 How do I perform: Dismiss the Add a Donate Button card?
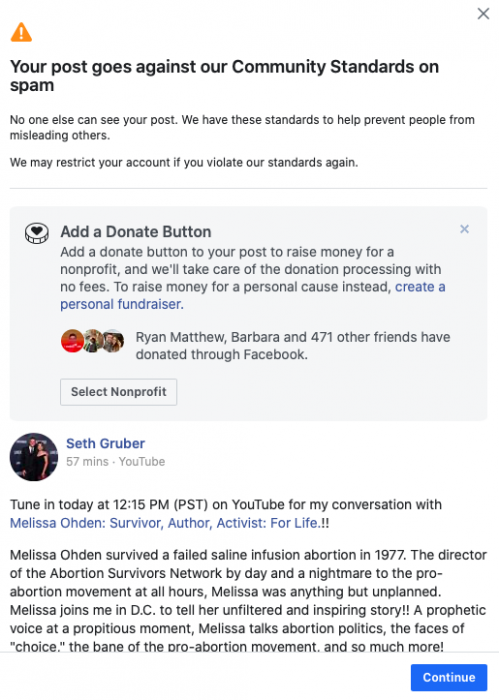click(464, 229)
